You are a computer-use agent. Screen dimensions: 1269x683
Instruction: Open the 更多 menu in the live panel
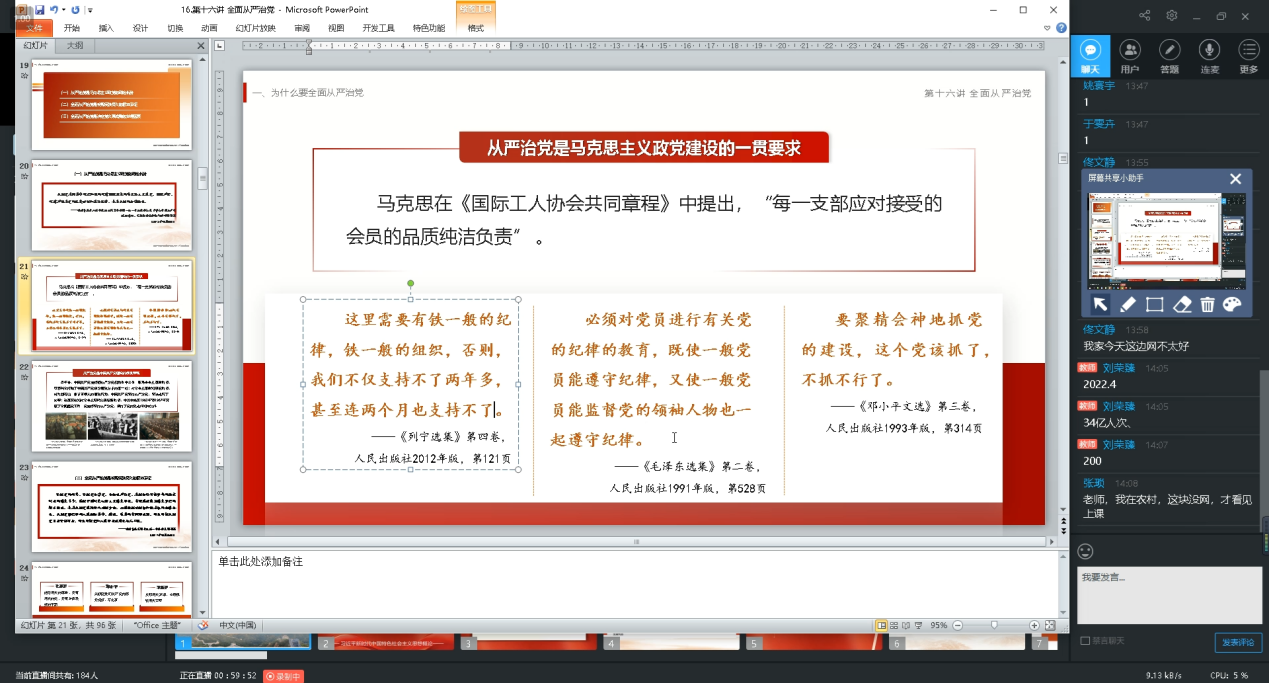1248,57
